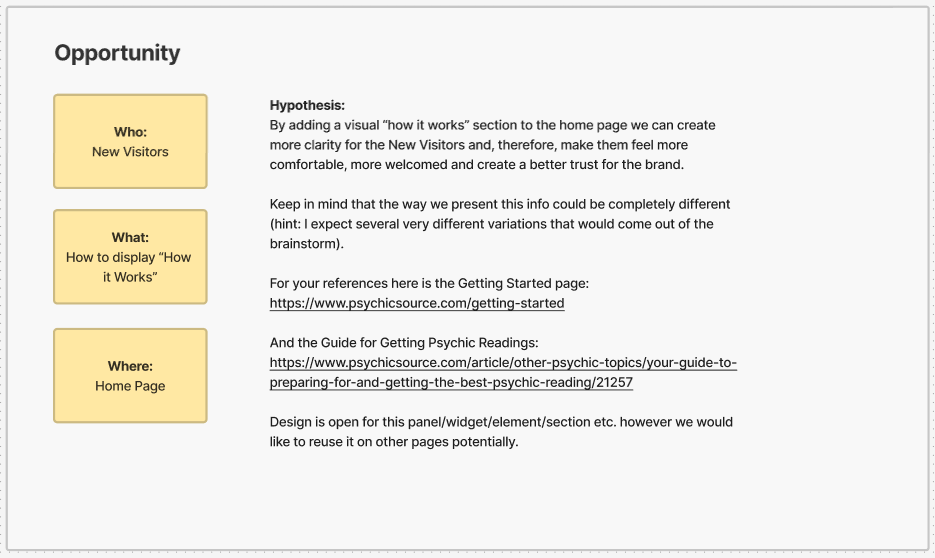
Task: Click the "Opportunity" heading
Action: tap(117, 54)
